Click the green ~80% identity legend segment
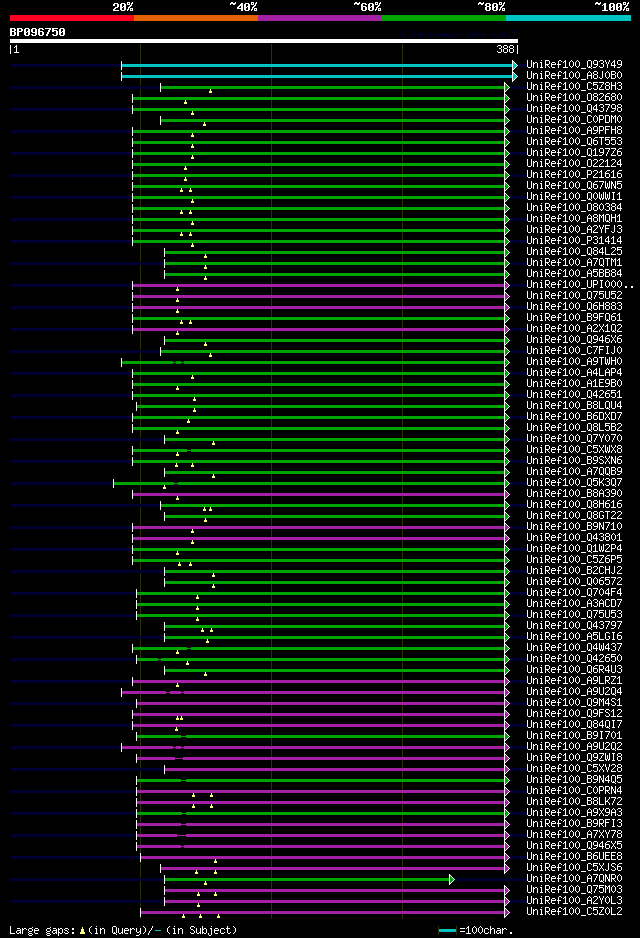 (444, 18)
